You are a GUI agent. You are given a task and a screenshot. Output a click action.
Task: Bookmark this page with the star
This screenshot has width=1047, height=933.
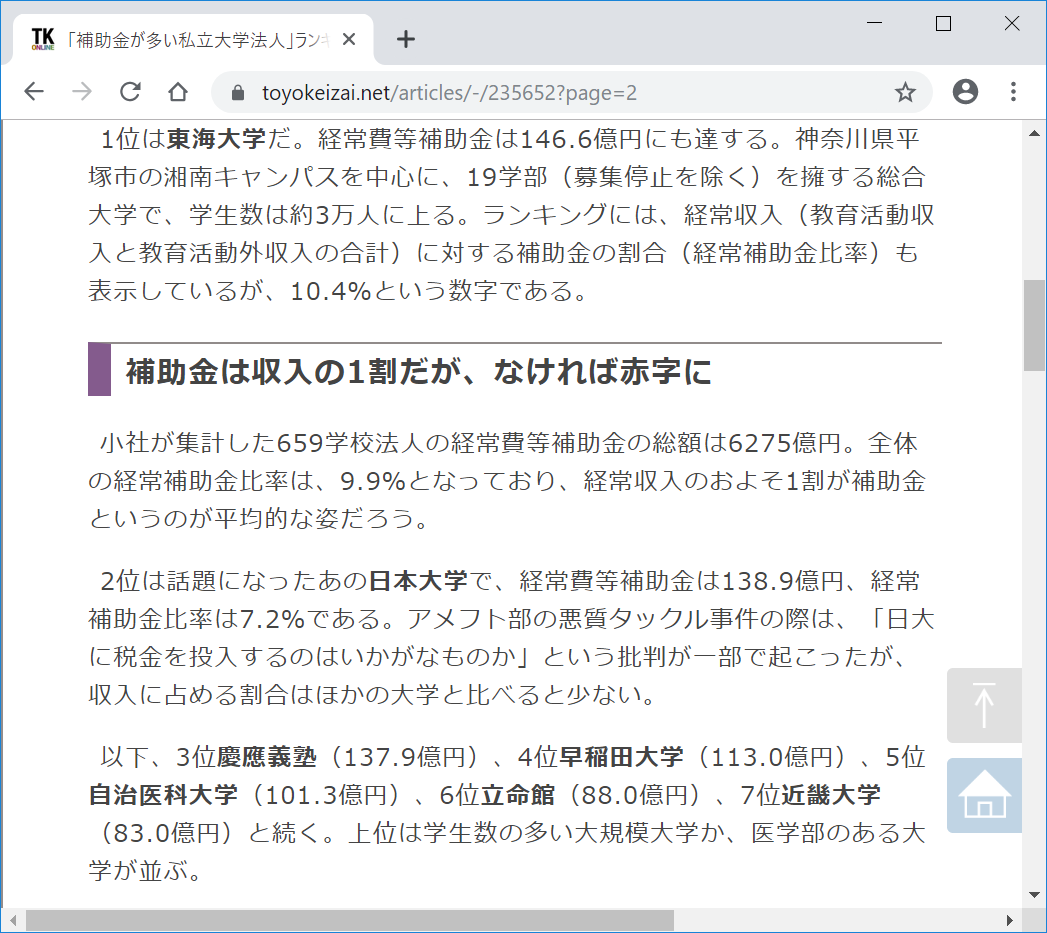click(x=905, y=92)
